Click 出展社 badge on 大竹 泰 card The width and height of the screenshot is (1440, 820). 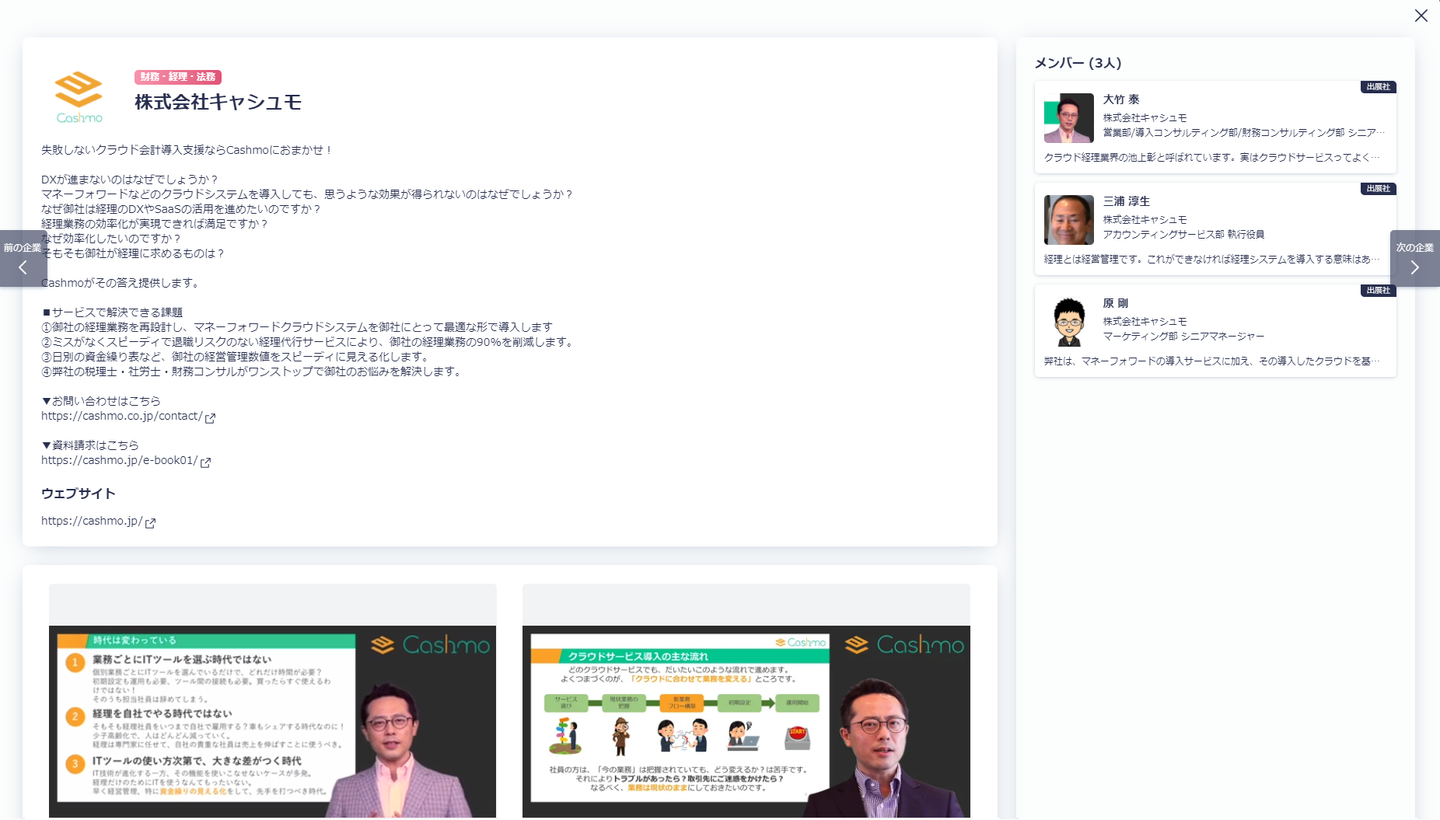click(x=1378, y=87)
